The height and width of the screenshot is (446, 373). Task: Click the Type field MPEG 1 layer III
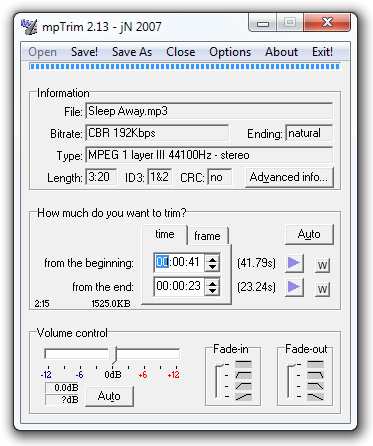click(x=209, y=155)
